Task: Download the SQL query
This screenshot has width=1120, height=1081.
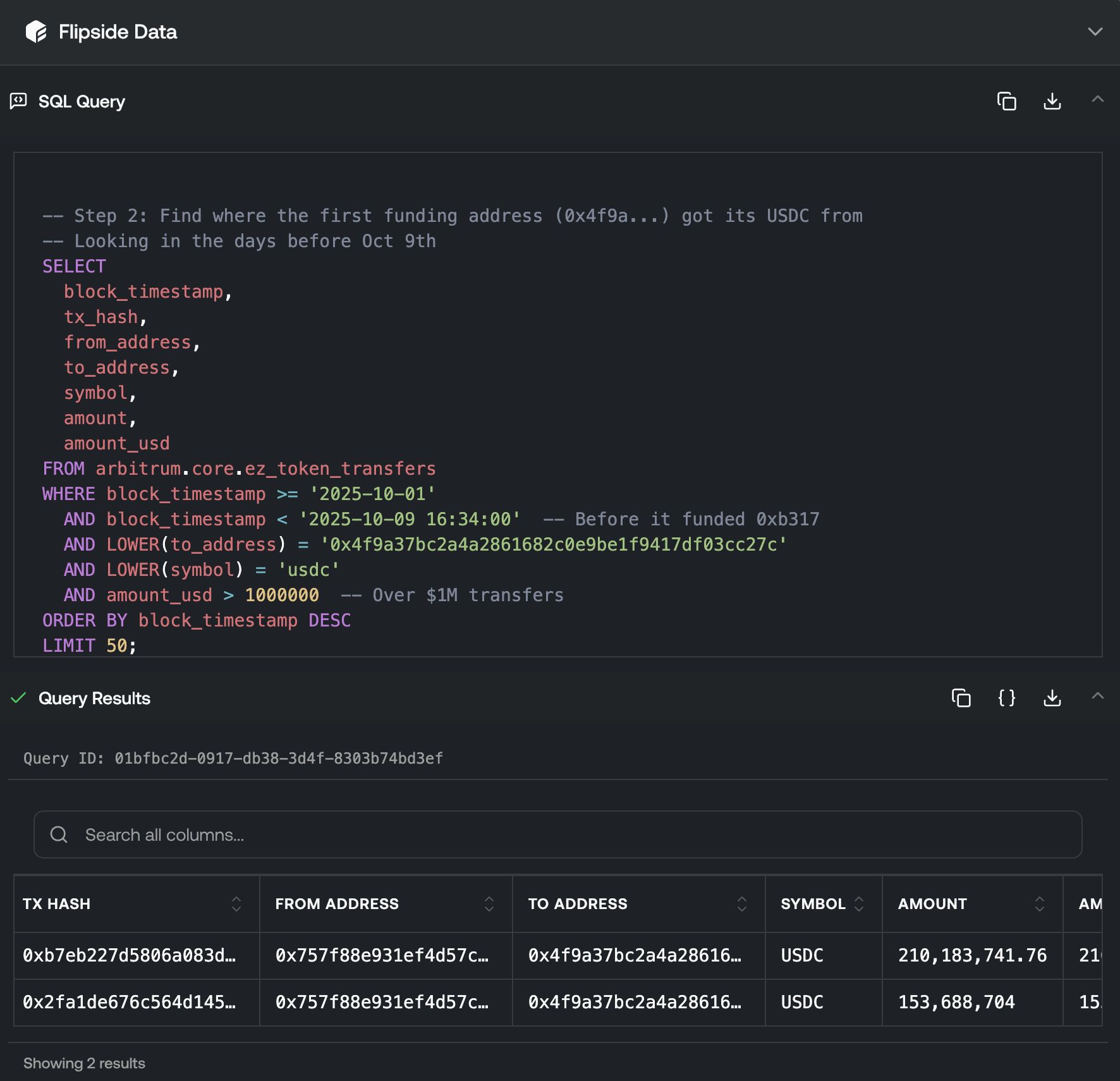Action: [x=1052, y=101]
